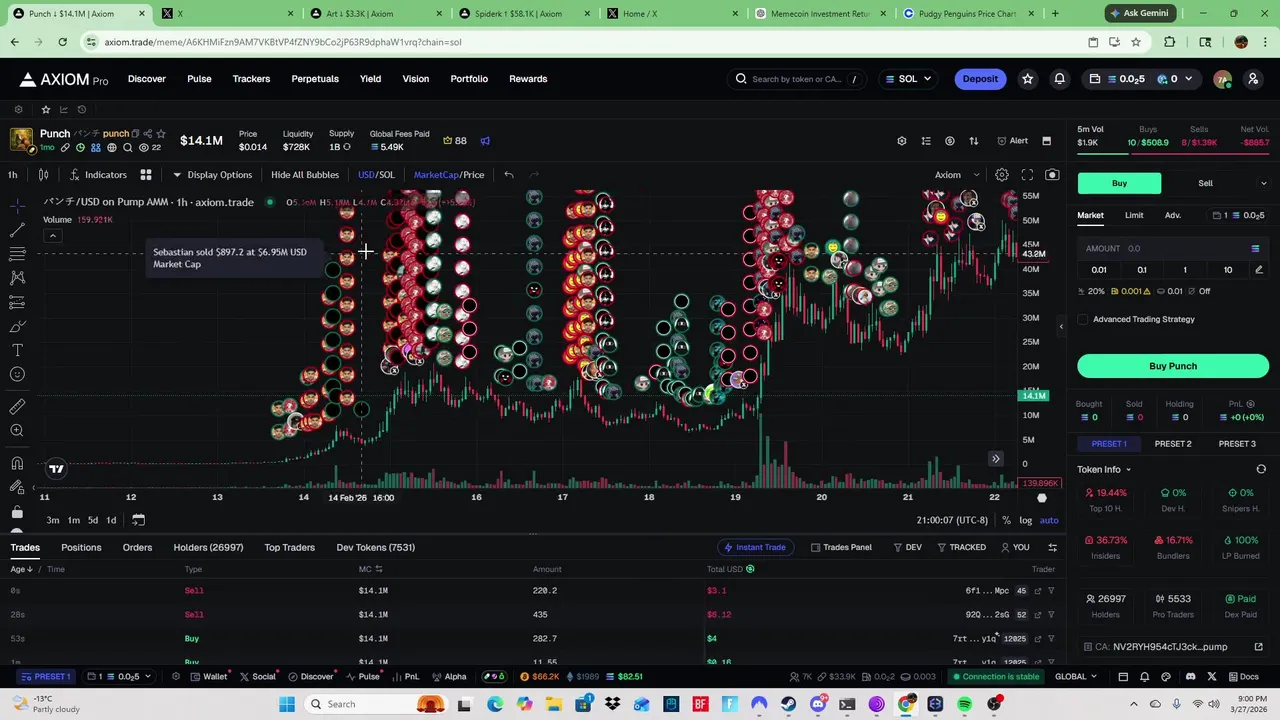Screen dimensions: 1280x720
Task: Open chart settings gear beside Axiom
Action: coord(1001,175)
